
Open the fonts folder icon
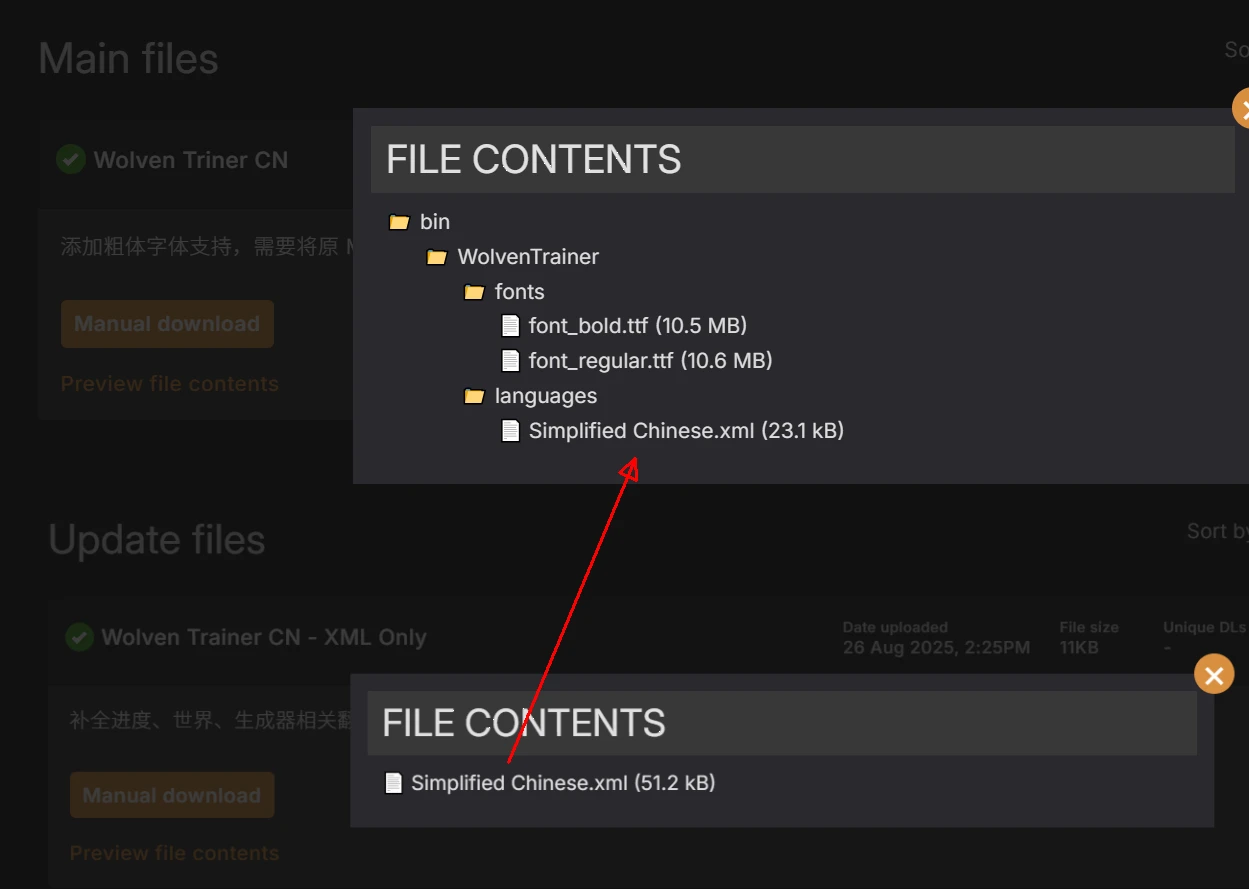pyautogui.click(x=474, y=291)
